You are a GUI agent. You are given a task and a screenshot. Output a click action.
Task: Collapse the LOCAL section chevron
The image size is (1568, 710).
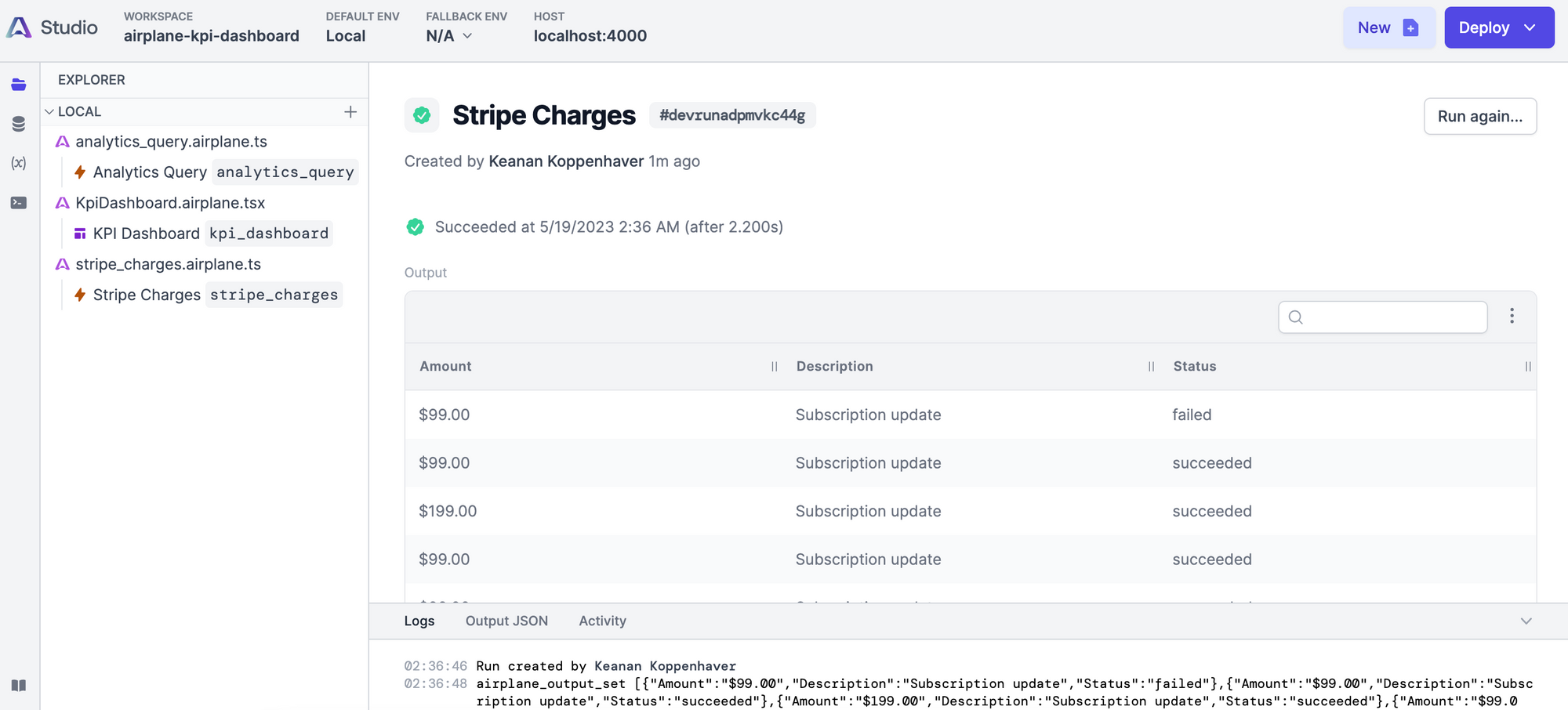[x=49, y=112]
